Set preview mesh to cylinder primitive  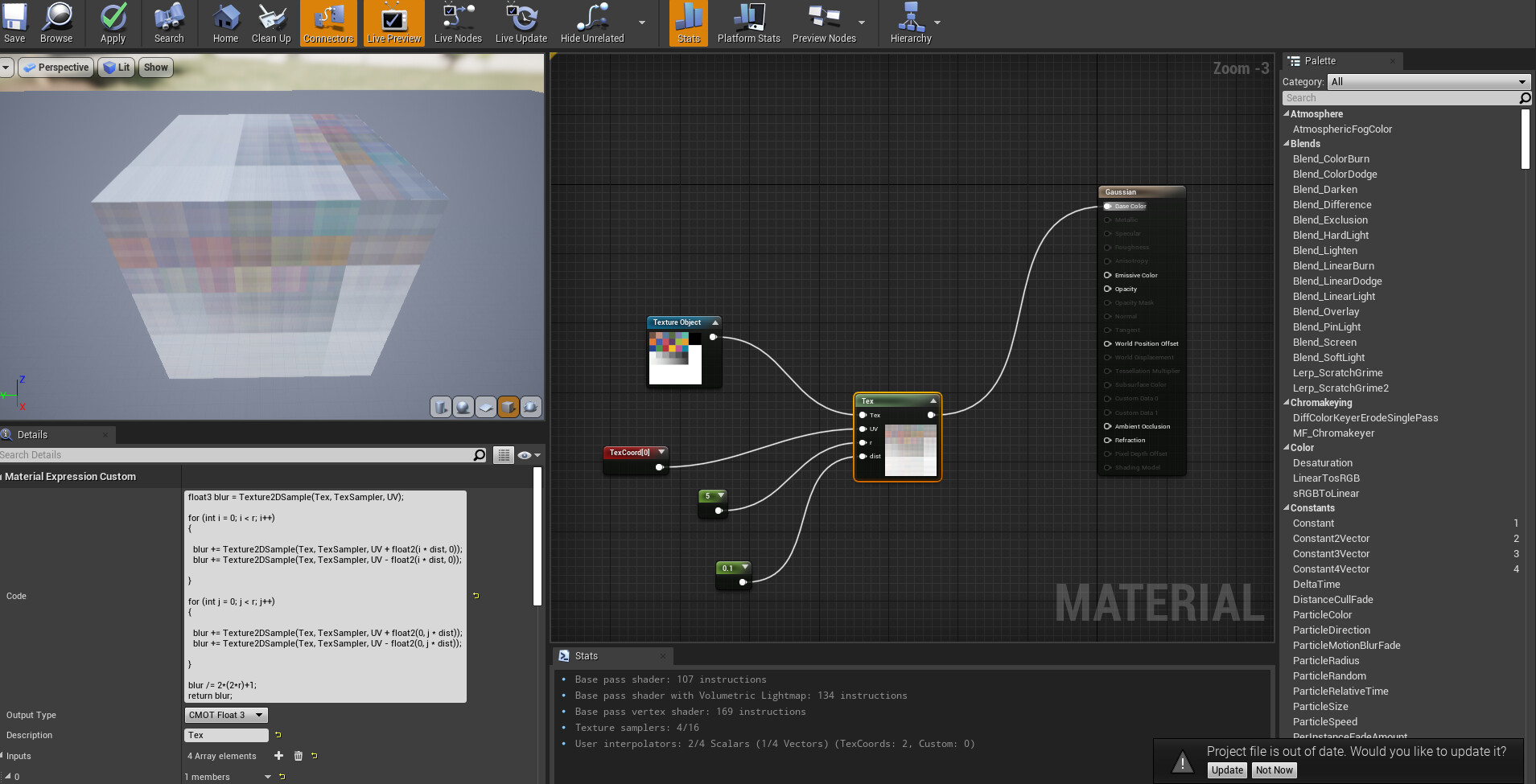pyautogui.click(x=441, y=408)
